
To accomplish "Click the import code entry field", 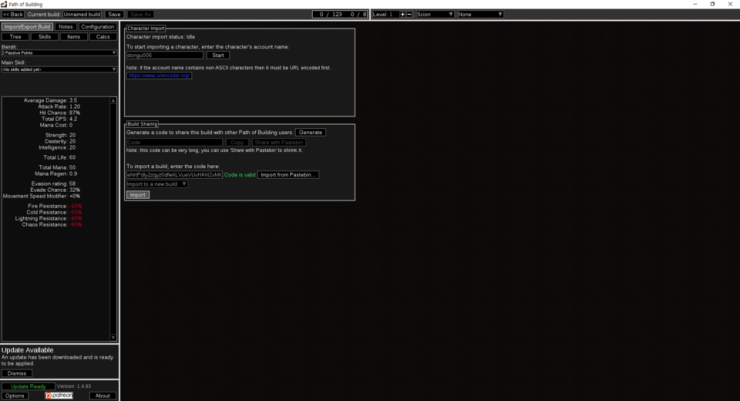I will [174, 175].
